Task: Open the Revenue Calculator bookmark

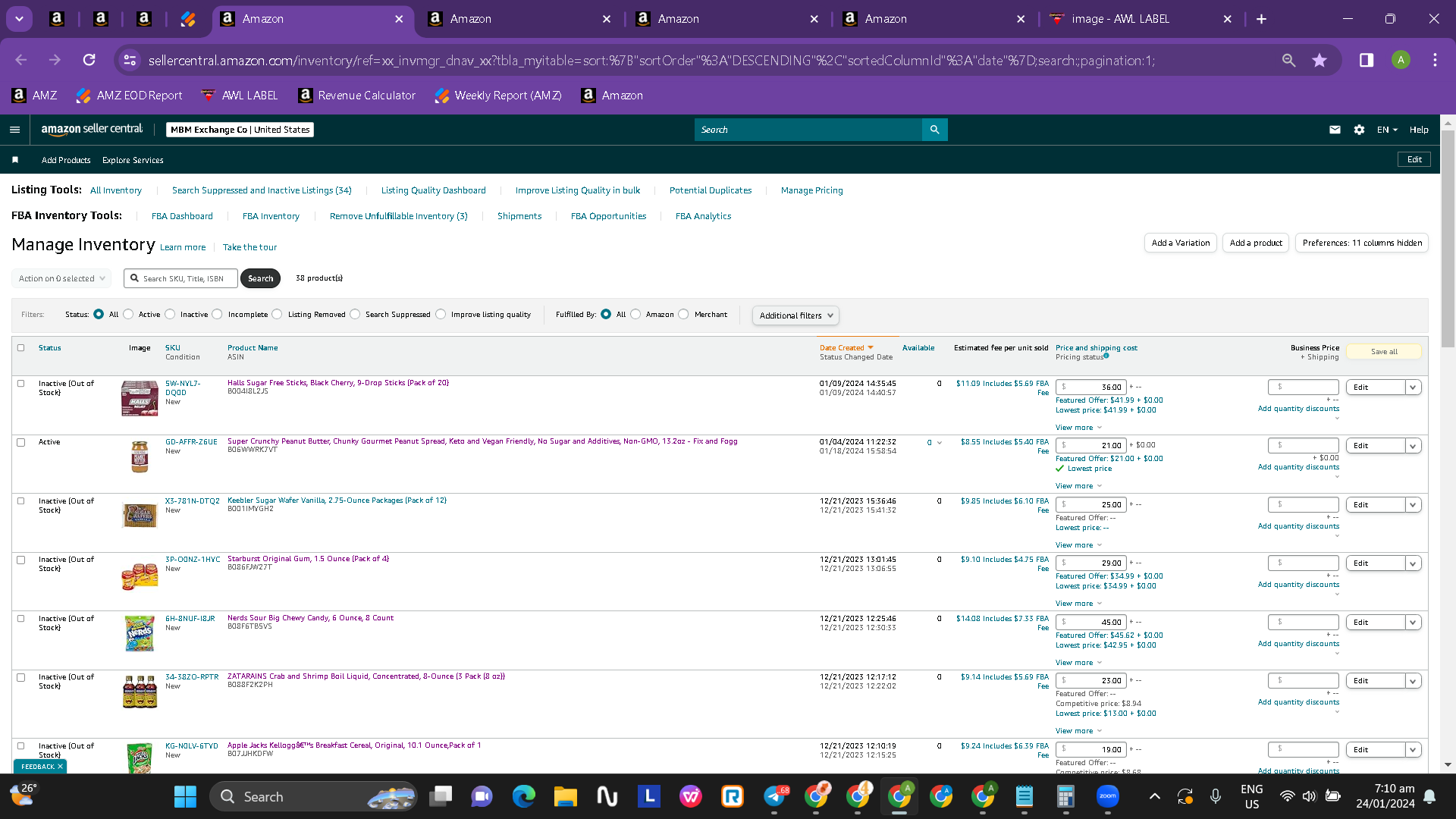Action: click(x=357, y=96)
